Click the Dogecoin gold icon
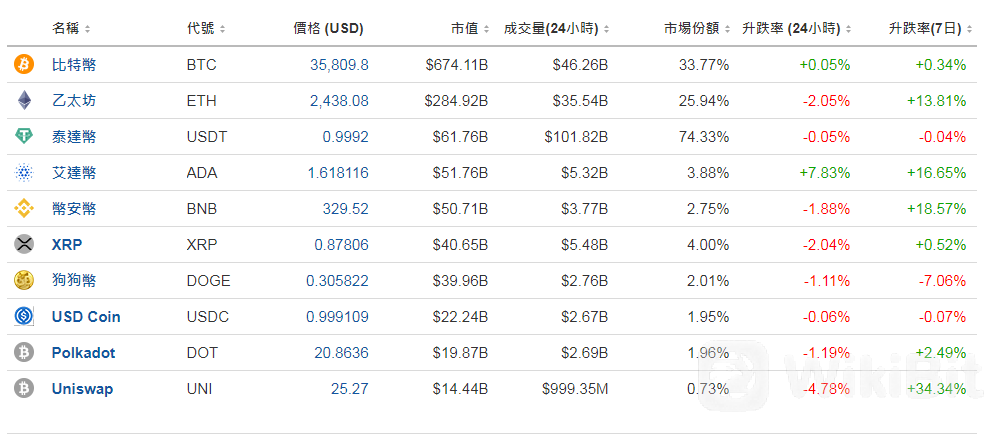Screen dimensions: 1001x434 coord(24,280)
